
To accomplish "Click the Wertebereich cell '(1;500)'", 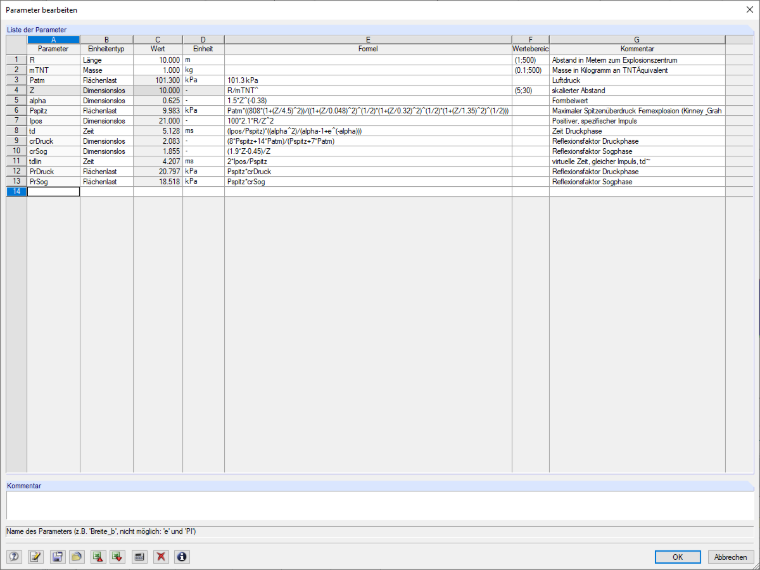I will (531, 61).
